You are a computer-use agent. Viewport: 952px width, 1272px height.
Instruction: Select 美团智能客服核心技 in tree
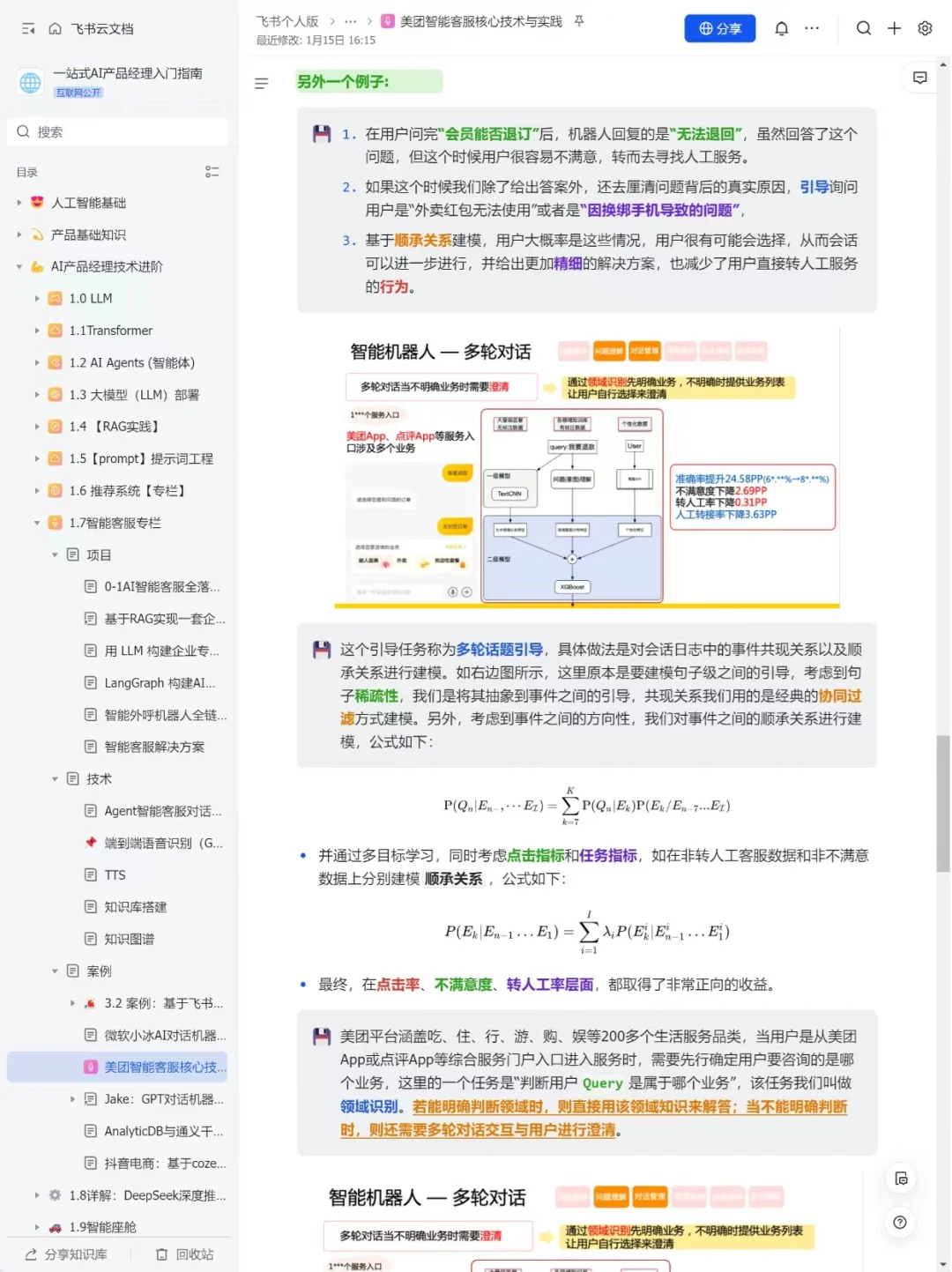(117, 1067)
